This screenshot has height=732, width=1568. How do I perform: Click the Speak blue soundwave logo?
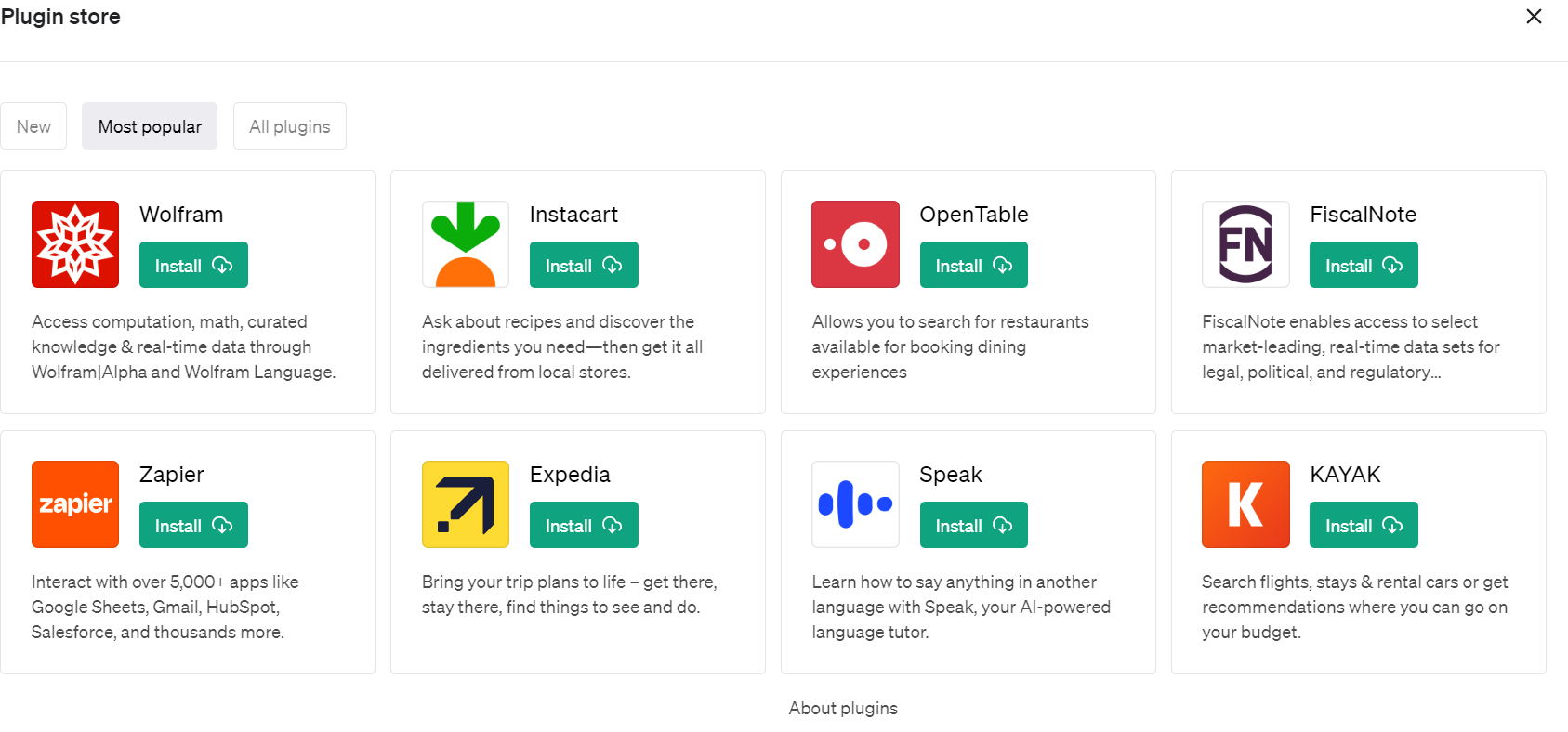coord(855,504)
